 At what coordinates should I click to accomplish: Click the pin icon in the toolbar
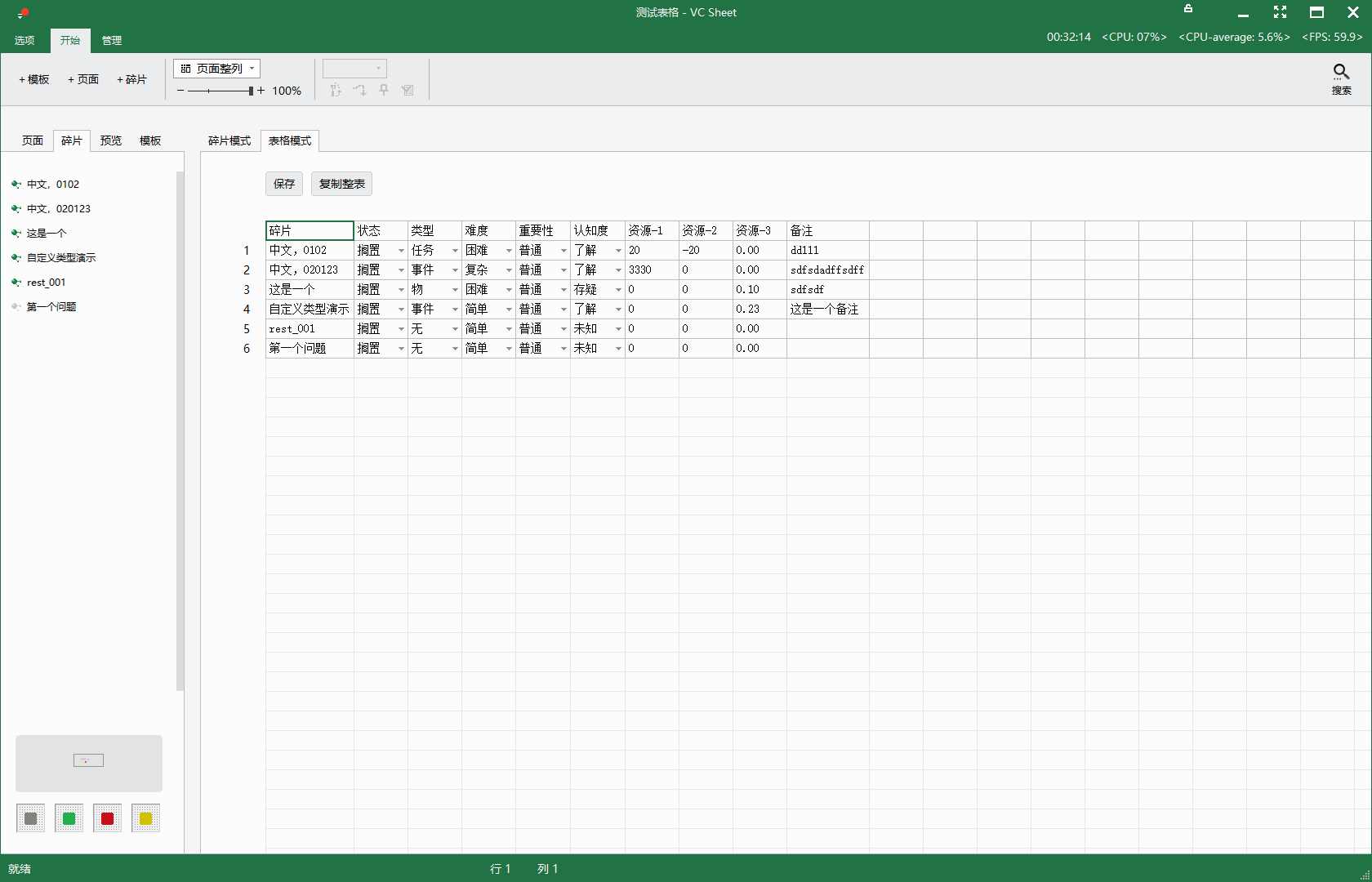[x=384, y=90]
